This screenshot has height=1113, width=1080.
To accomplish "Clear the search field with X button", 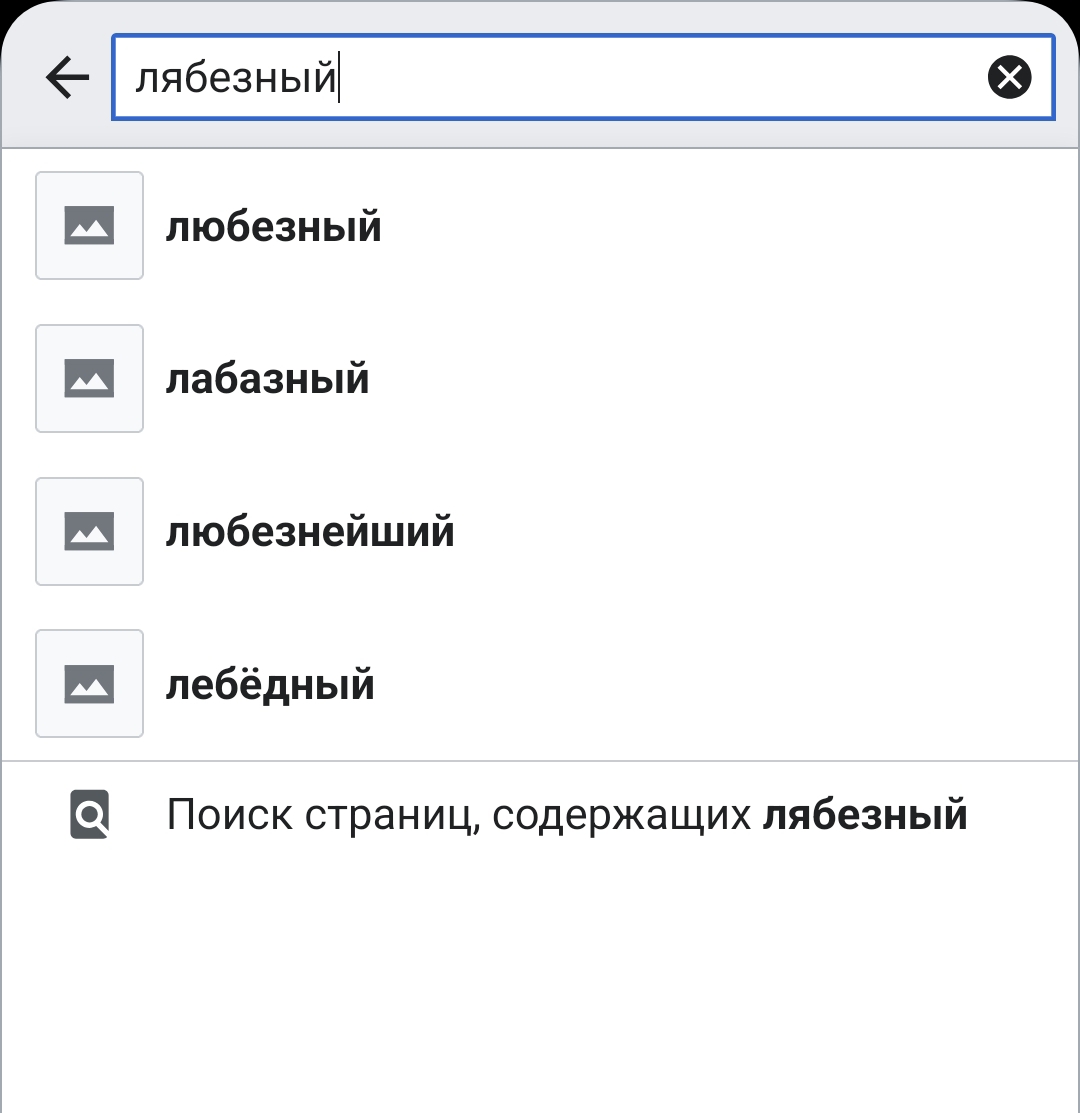I will 1009,77.
